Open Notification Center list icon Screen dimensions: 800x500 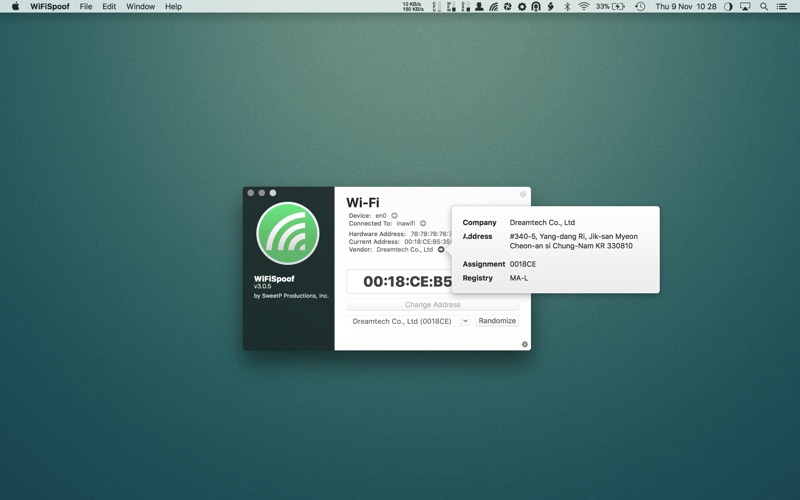pyautogui.click(x=782, y=7)
